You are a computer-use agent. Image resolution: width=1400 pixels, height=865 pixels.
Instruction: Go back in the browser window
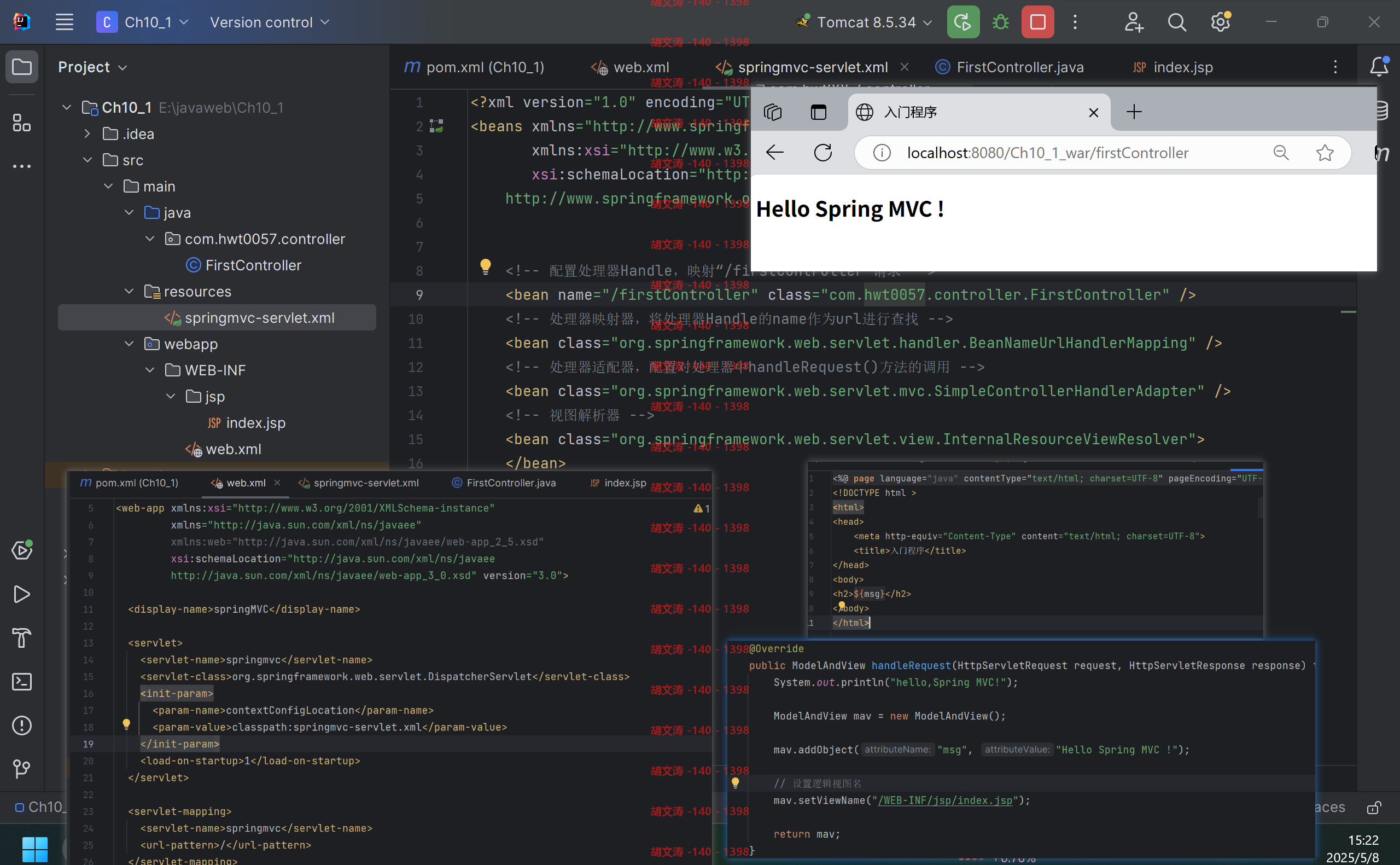pos(774,153)
